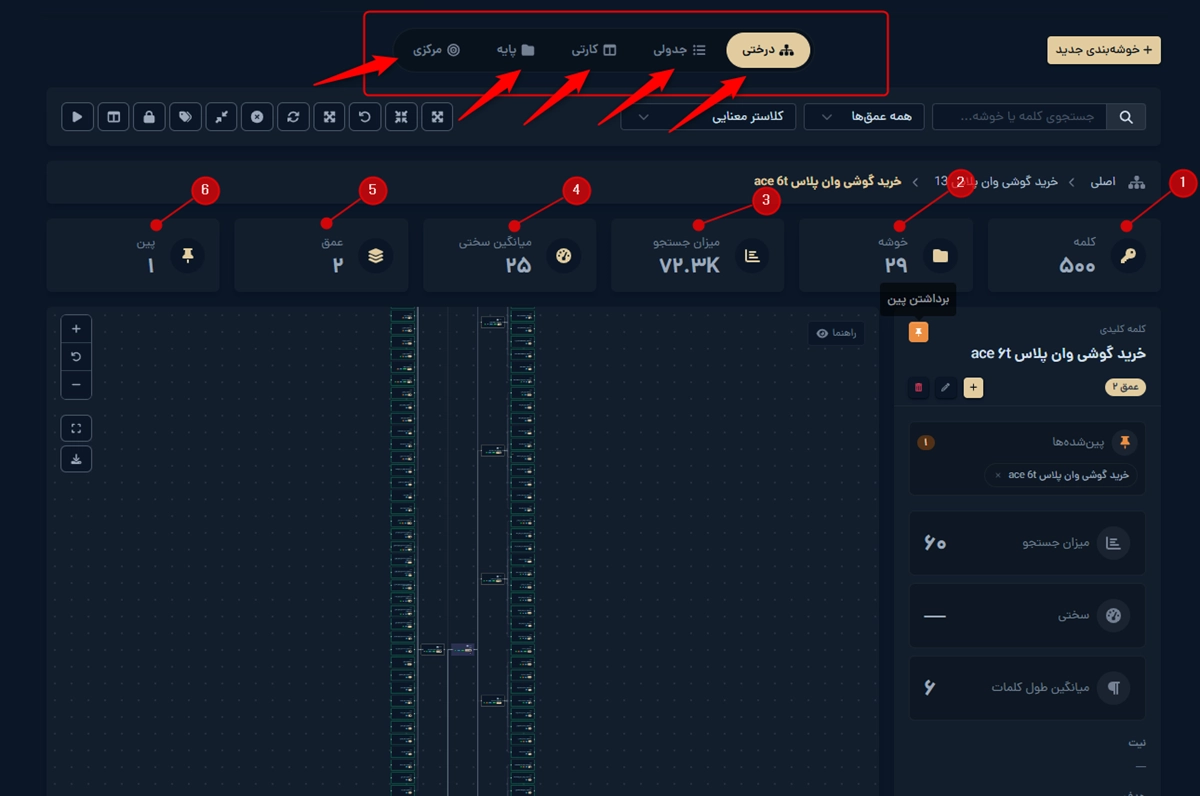This screenshot has width=1200, height=796.
Task: Click the padlock icon in the toolbar
Action: pos(149,117)
